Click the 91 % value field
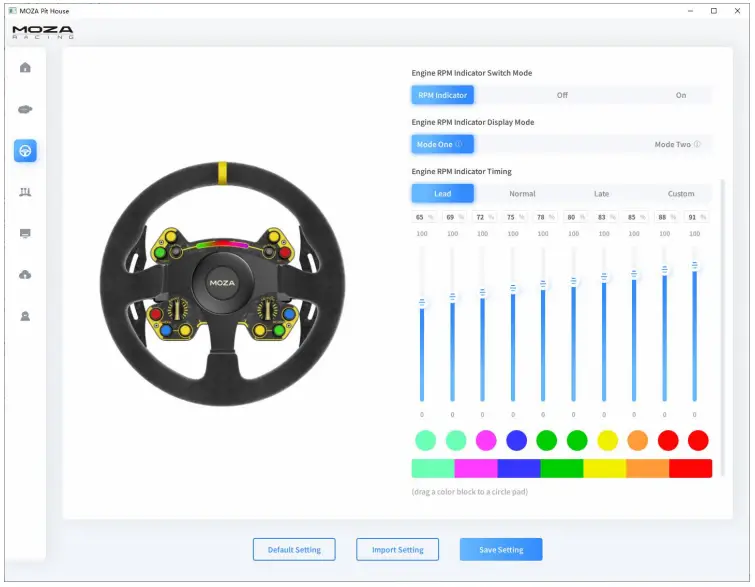755x587 pixels. [x=696, y=217]
